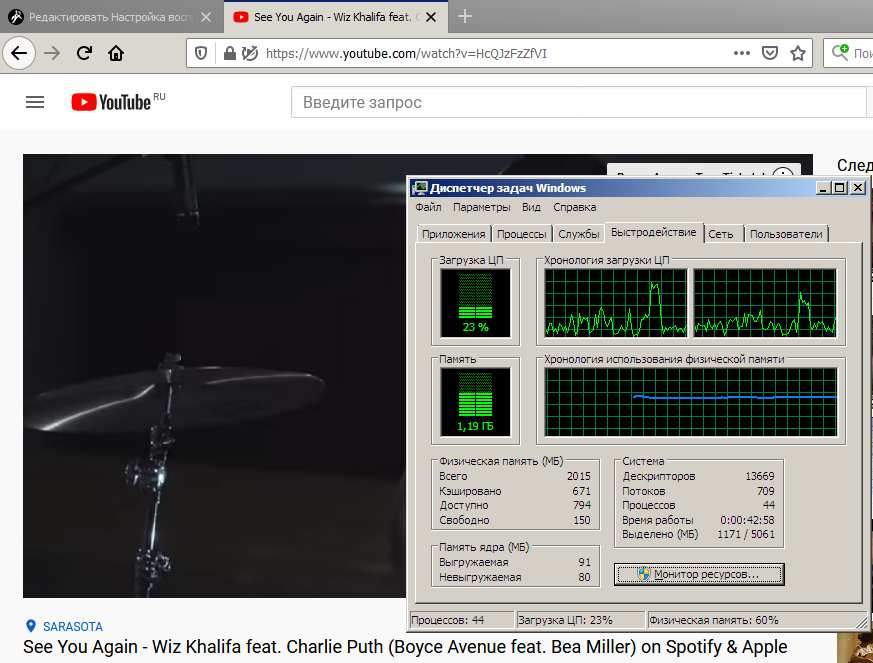The height and width of the screenshot is (663, 873).
Task: Click the YouTube logo
Action: (111, 102)
